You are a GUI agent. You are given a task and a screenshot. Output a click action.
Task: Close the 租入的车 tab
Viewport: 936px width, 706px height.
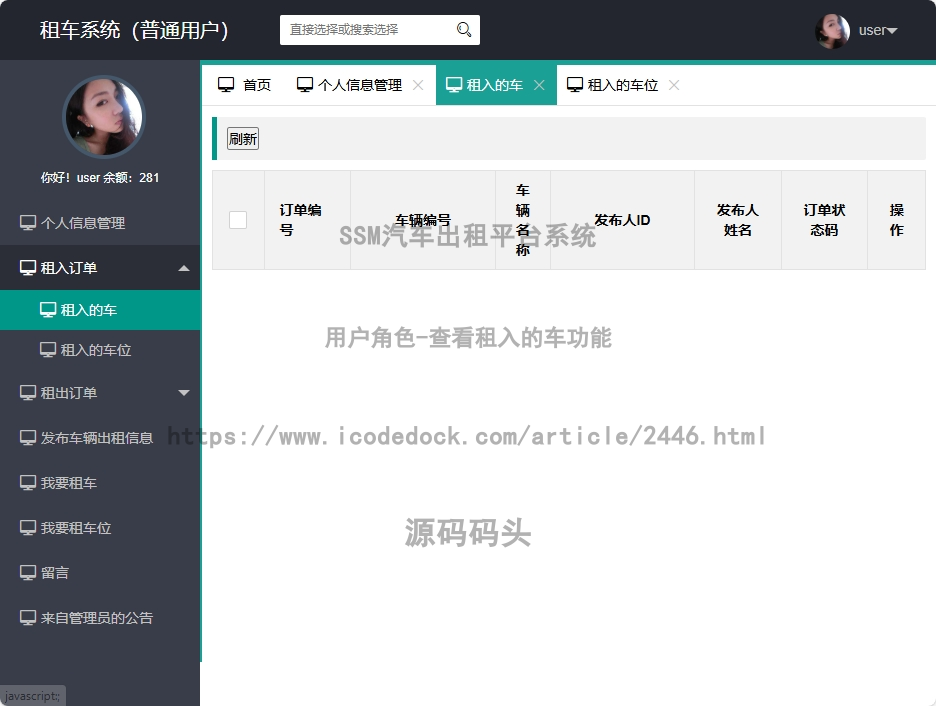pos(539,85)
